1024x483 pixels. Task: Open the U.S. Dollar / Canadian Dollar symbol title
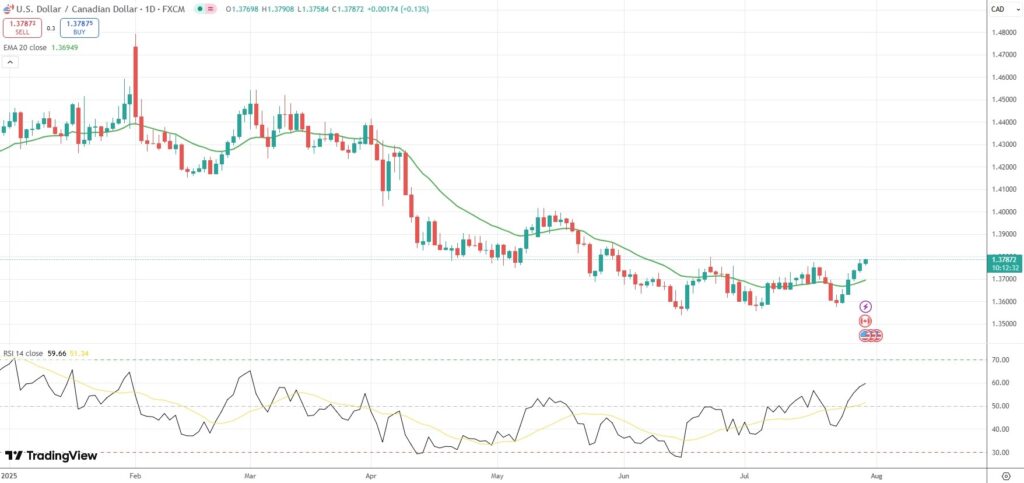103,10
